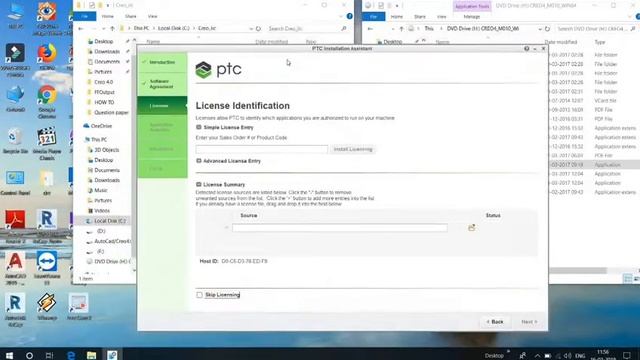Open address history dropdown in Creo_lic window
Image resolution: width=640 pixels, height=360 pixels.
coord(251,29)
